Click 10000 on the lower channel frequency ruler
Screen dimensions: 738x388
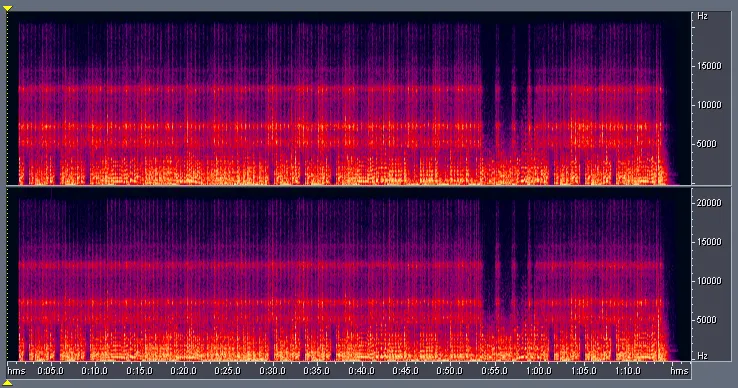(x=709, y=281)
